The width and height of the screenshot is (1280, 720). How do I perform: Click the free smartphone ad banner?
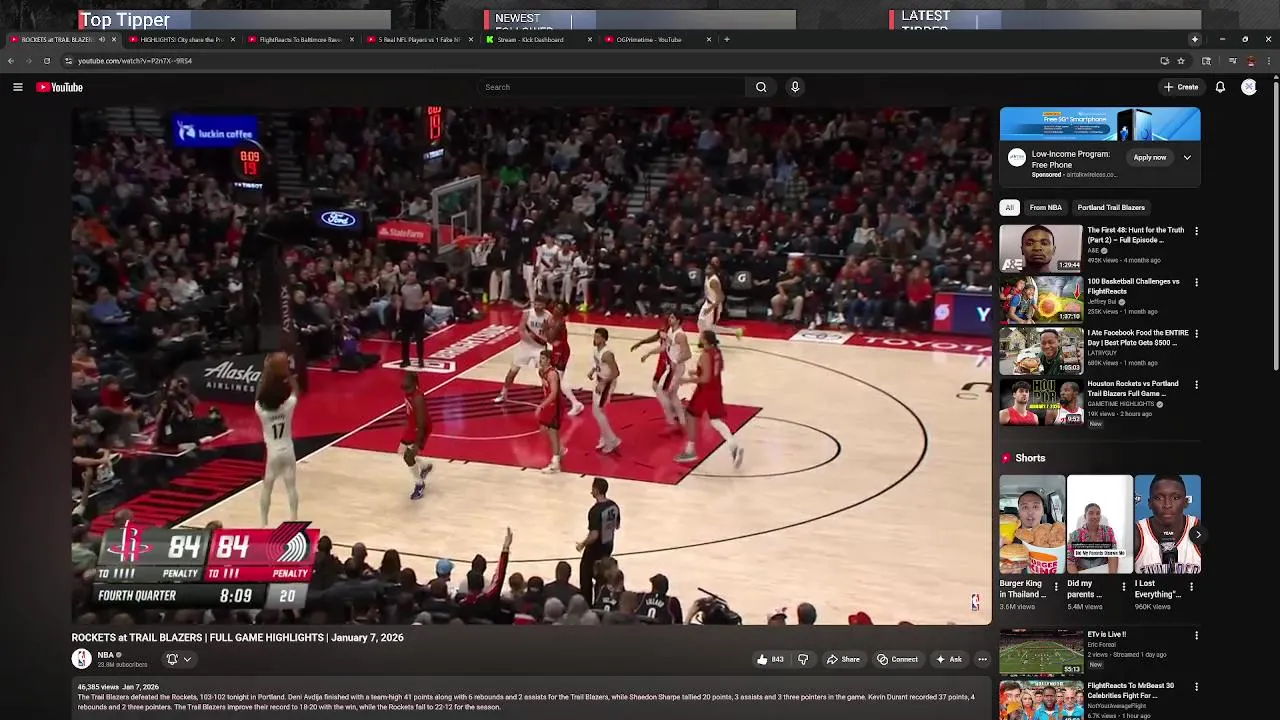tap(1100, 125)
